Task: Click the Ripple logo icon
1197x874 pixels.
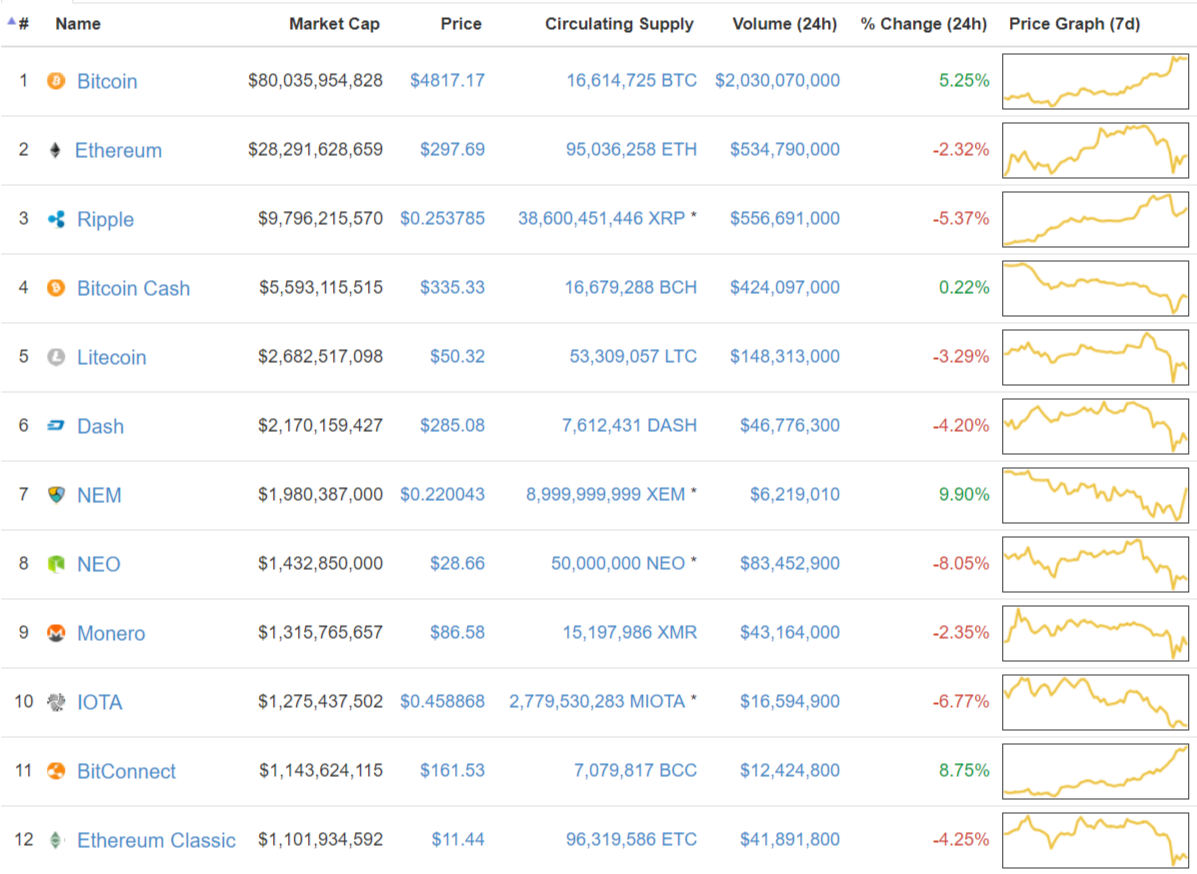Action: coord(56,219)
